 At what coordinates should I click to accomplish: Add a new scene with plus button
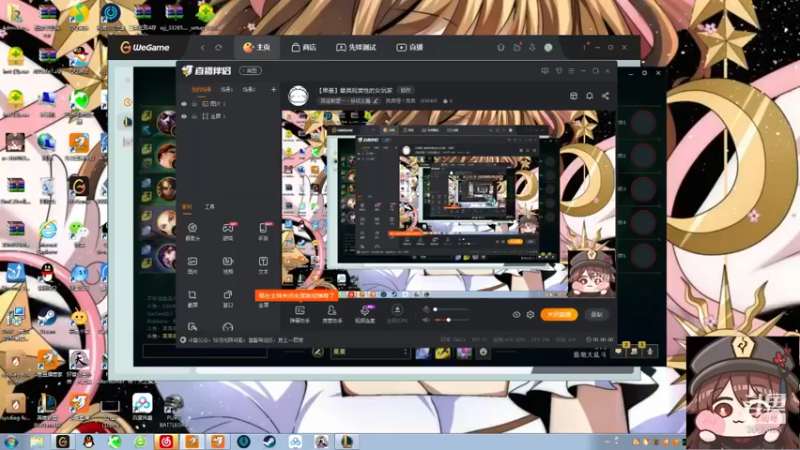pyautogui.click(x=273, y=90)
